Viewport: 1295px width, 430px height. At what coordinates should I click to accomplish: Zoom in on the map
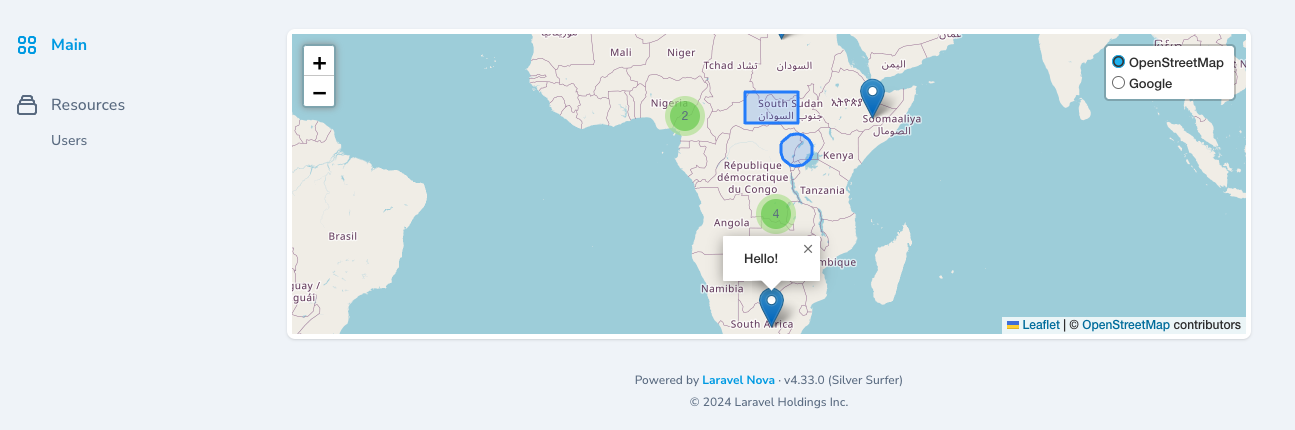tap(319, 62)
